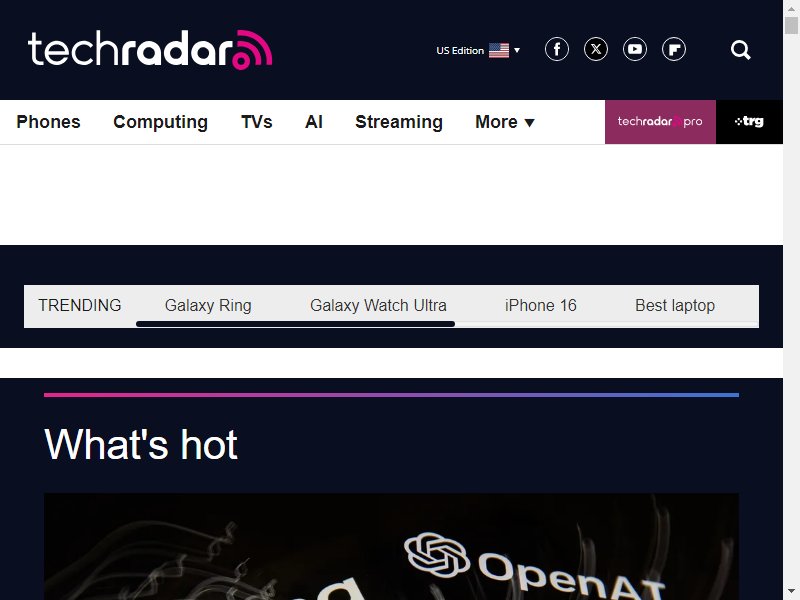This screenshot has width=800, height=600.
Task: Click the TRENDING label
Action: click(80, 305)
